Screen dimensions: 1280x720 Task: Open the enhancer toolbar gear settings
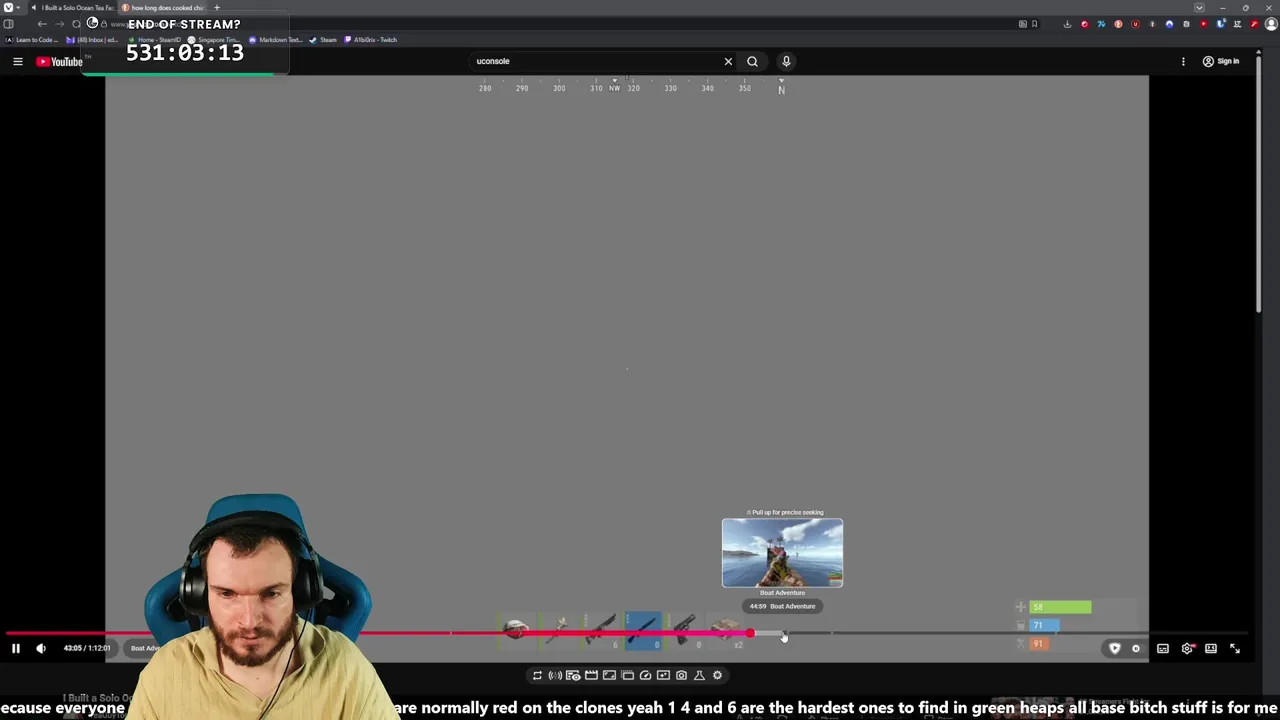point(717,675)
